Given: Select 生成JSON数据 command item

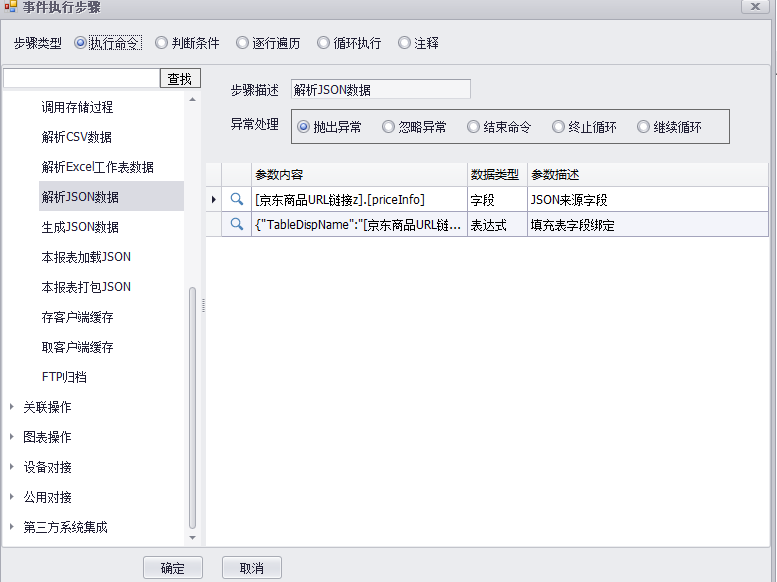Looking at the screenshot, I should [x=80, y=227].
